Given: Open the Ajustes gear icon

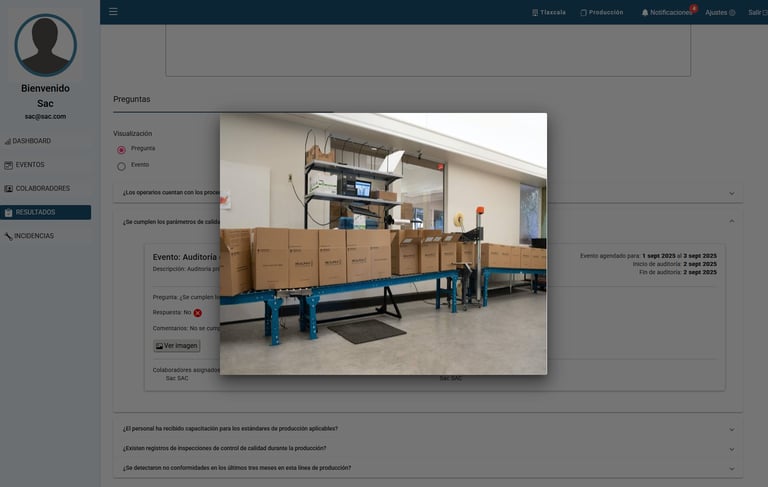Looking at the screenshot, I should (732, 13).
